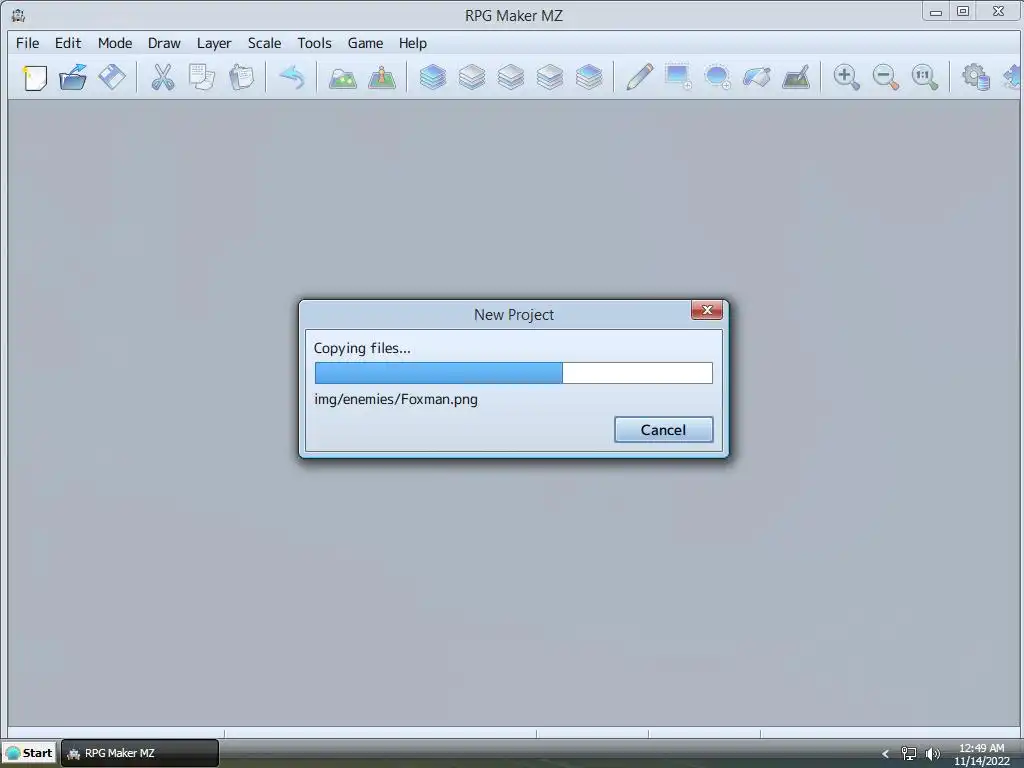The image size is (1024, 768).
Task: Open the Help menu
Action: tap(413, 43)
